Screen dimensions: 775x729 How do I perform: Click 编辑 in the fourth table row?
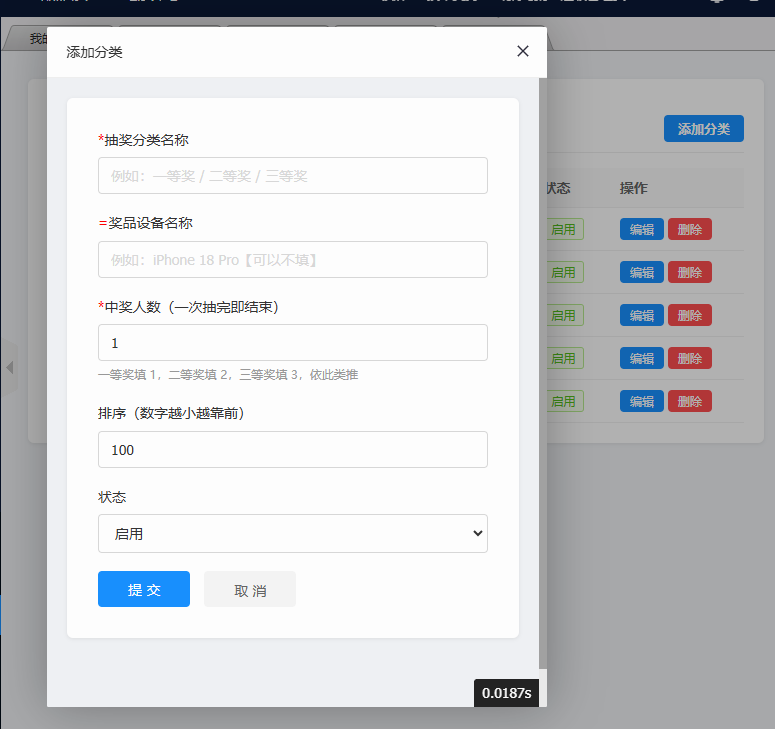pos(642,358)
